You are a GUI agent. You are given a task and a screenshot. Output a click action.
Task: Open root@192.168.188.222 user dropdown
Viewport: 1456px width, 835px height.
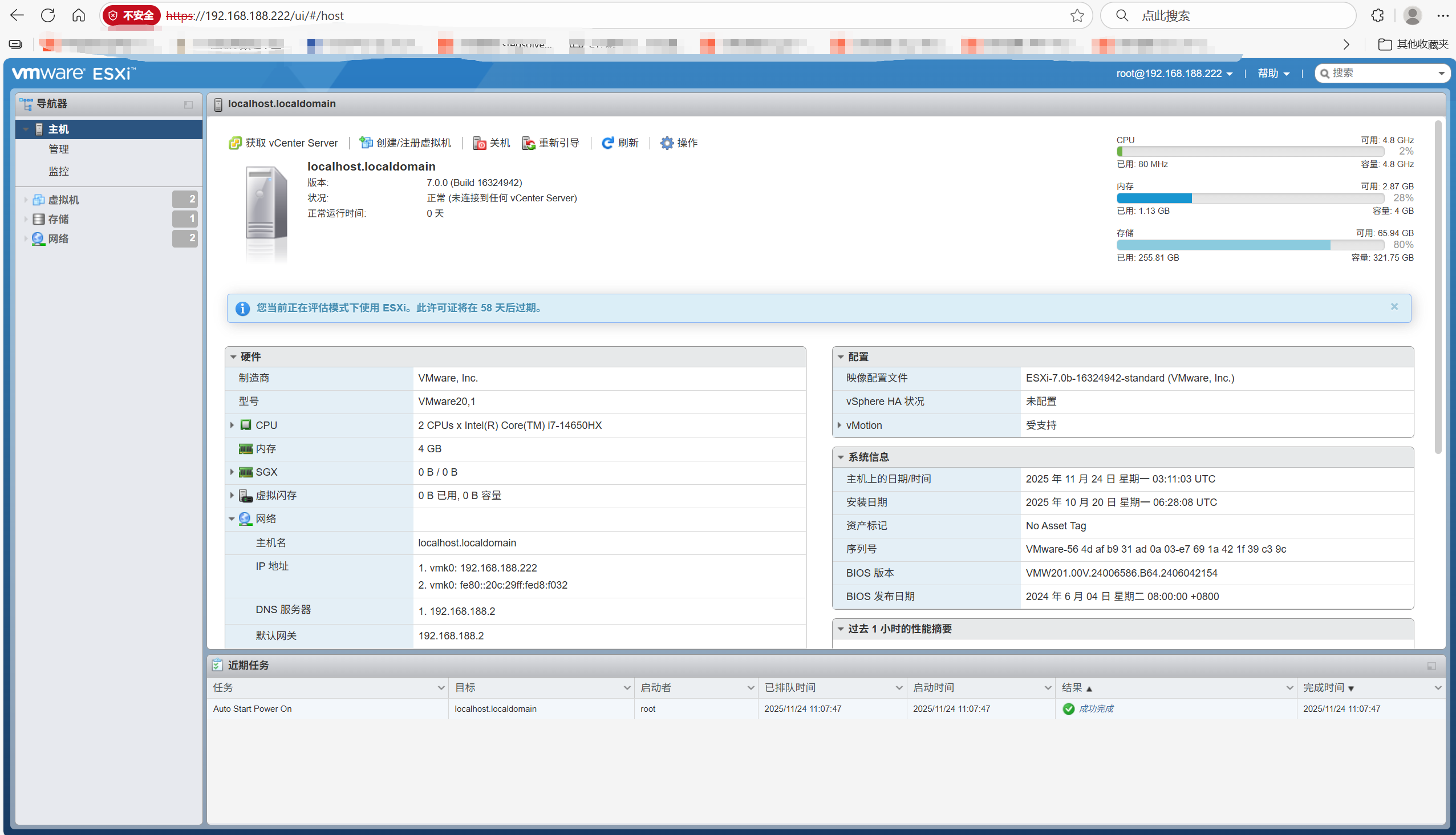coord(1174,74)
